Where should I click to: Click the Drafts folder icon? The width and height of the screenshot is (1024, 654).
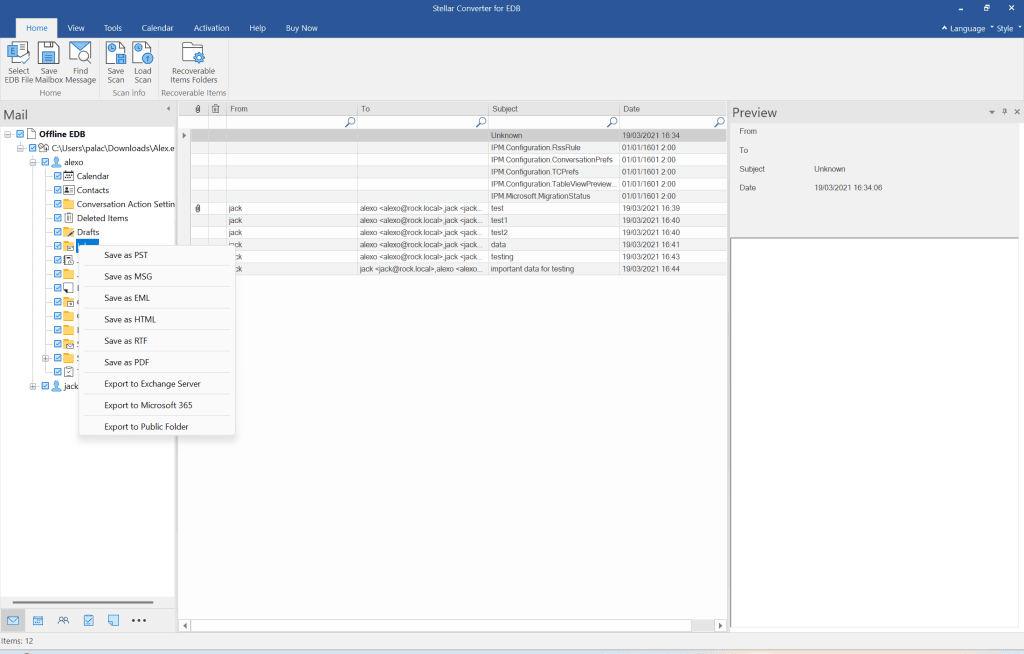coord(69,232)
